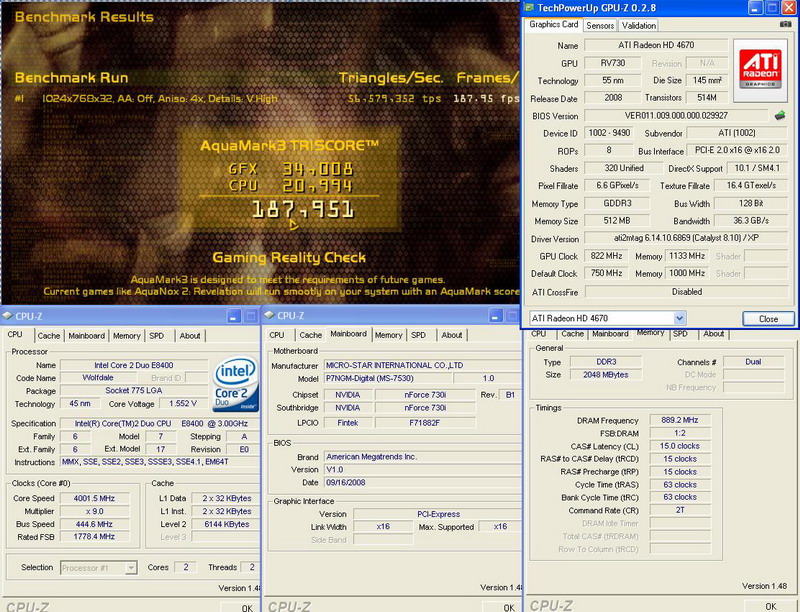
Task: Click the manufacturer MICRO-STAR INTERNATIONAL field
Action: [x=423, y=365]
